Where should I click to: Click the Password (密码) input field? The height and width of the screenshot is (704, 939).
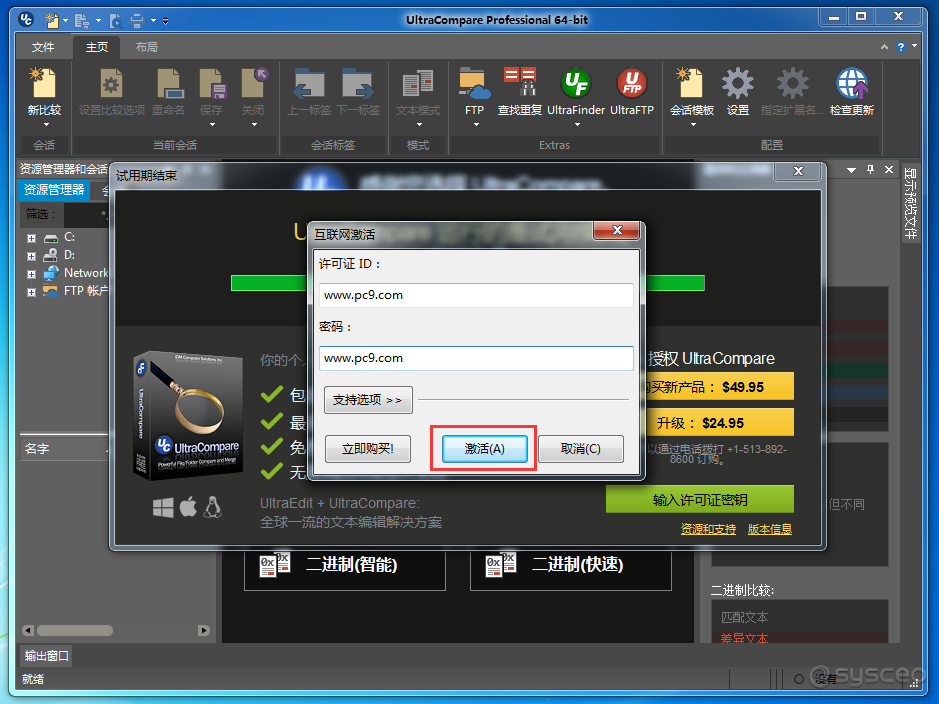tap(476, 358)
